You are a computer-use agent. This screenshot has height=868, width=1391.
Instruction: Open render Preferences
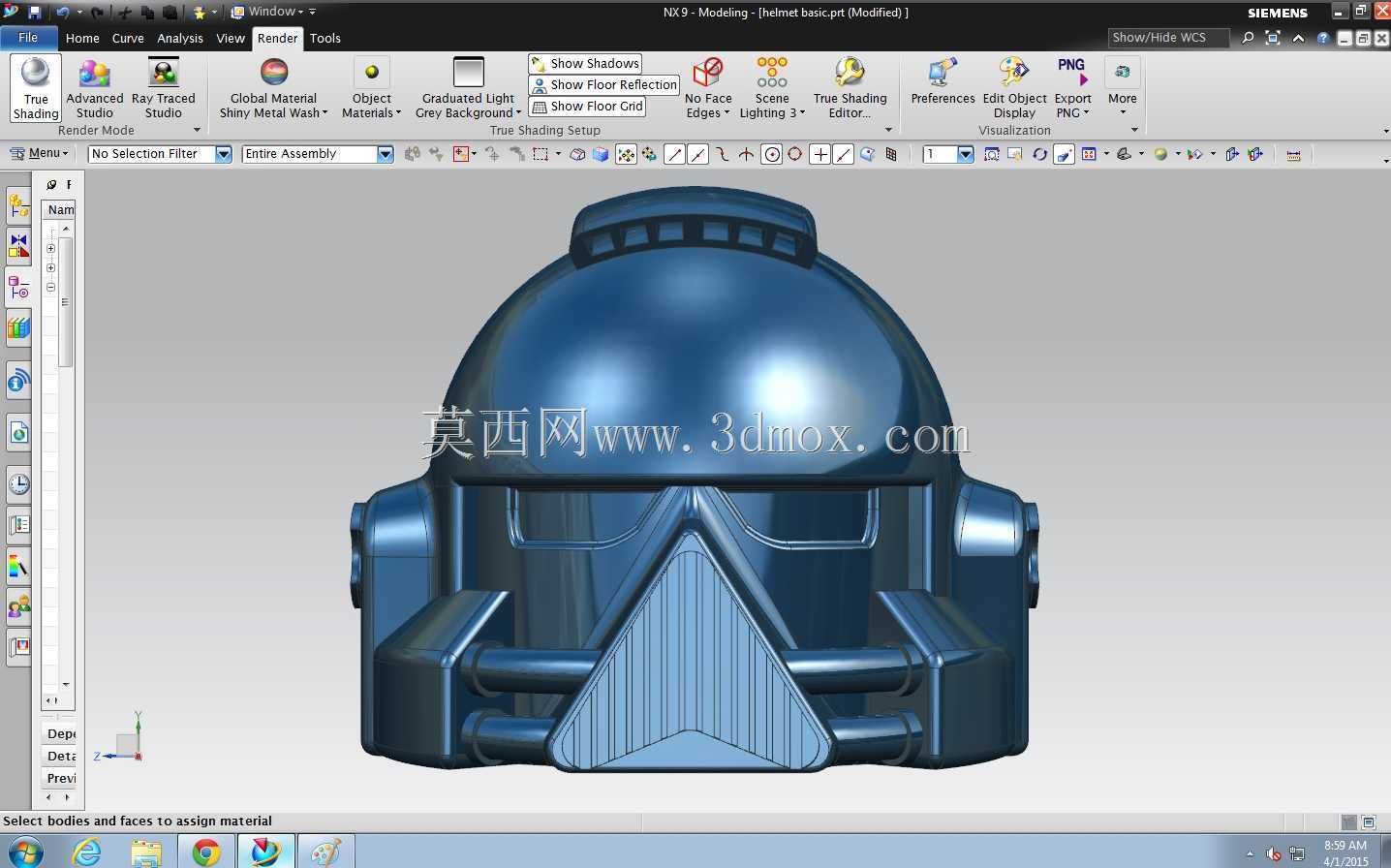pyautogui.click(x=943, y=81)
